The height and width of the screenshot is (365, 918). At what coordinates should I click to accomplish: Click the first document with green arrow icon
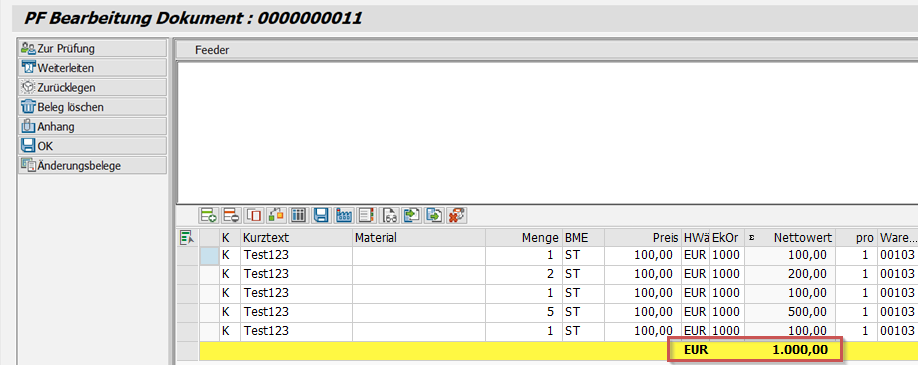click(x=412, y=215)
